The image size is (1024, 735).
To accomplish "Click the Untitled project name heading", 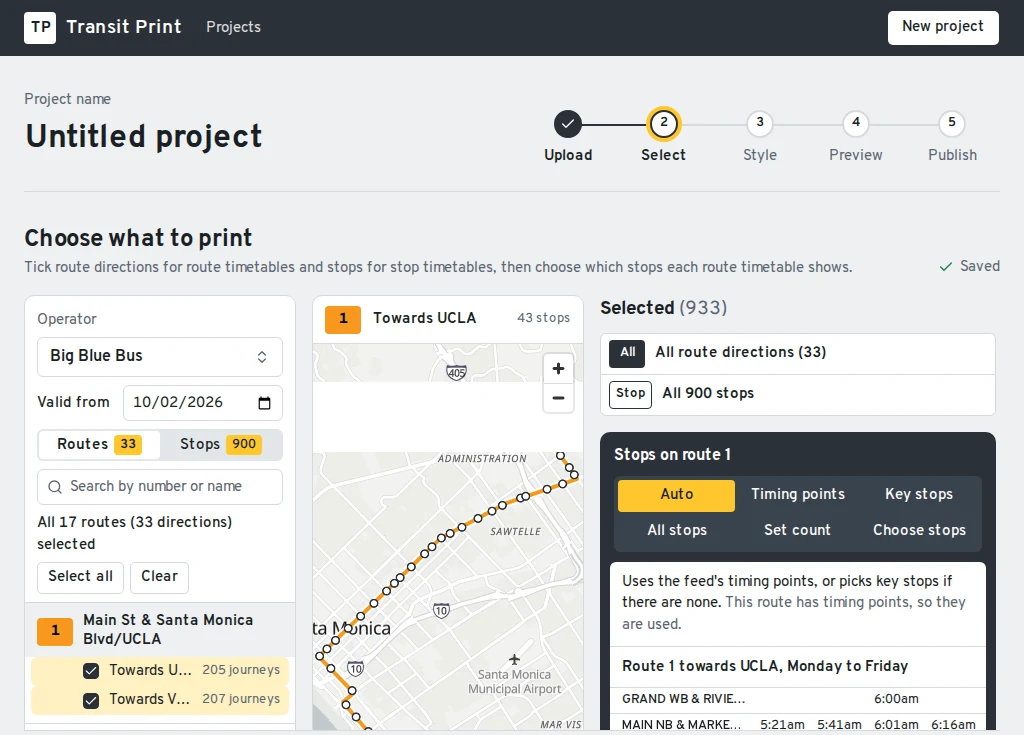I will click(x=144, y=137).
